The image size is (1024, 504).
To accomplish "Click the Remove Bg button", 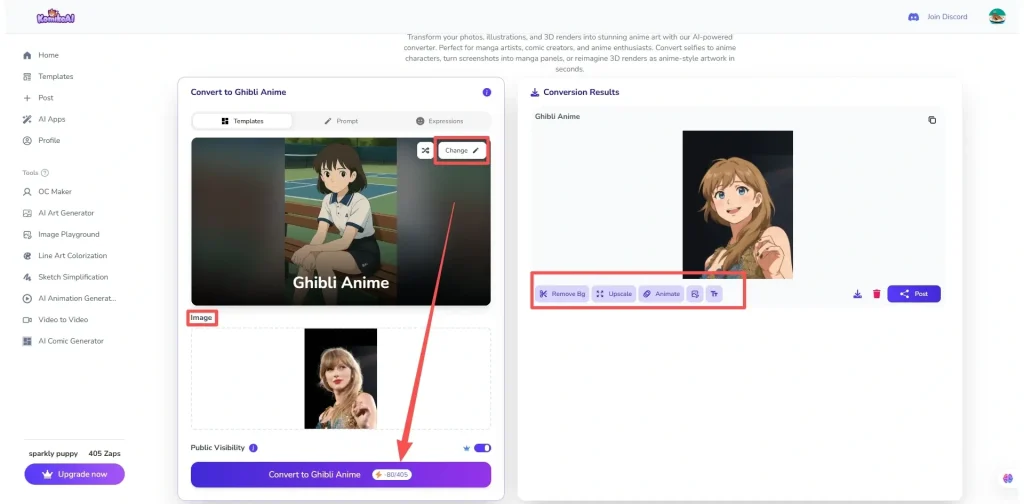I will (x=562, y=294).
